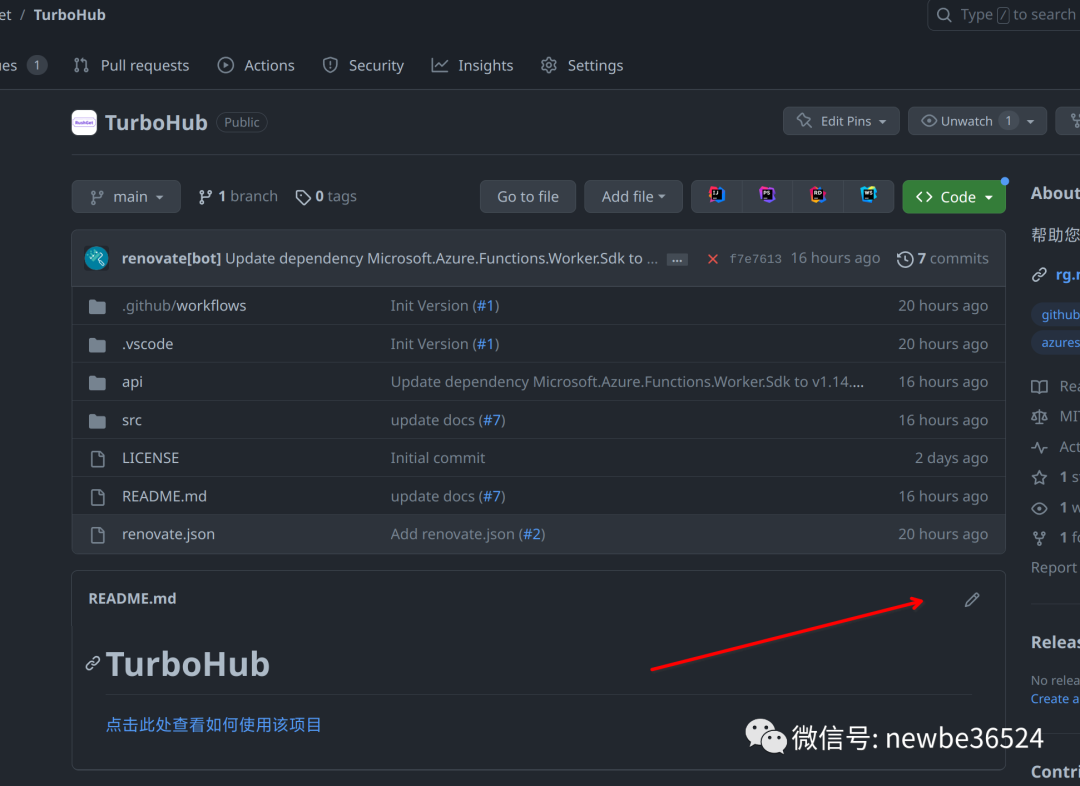The height and width of the screenshot is (786, 1080).
Task: Click the failed check red X icon
Action: [713, 259]
